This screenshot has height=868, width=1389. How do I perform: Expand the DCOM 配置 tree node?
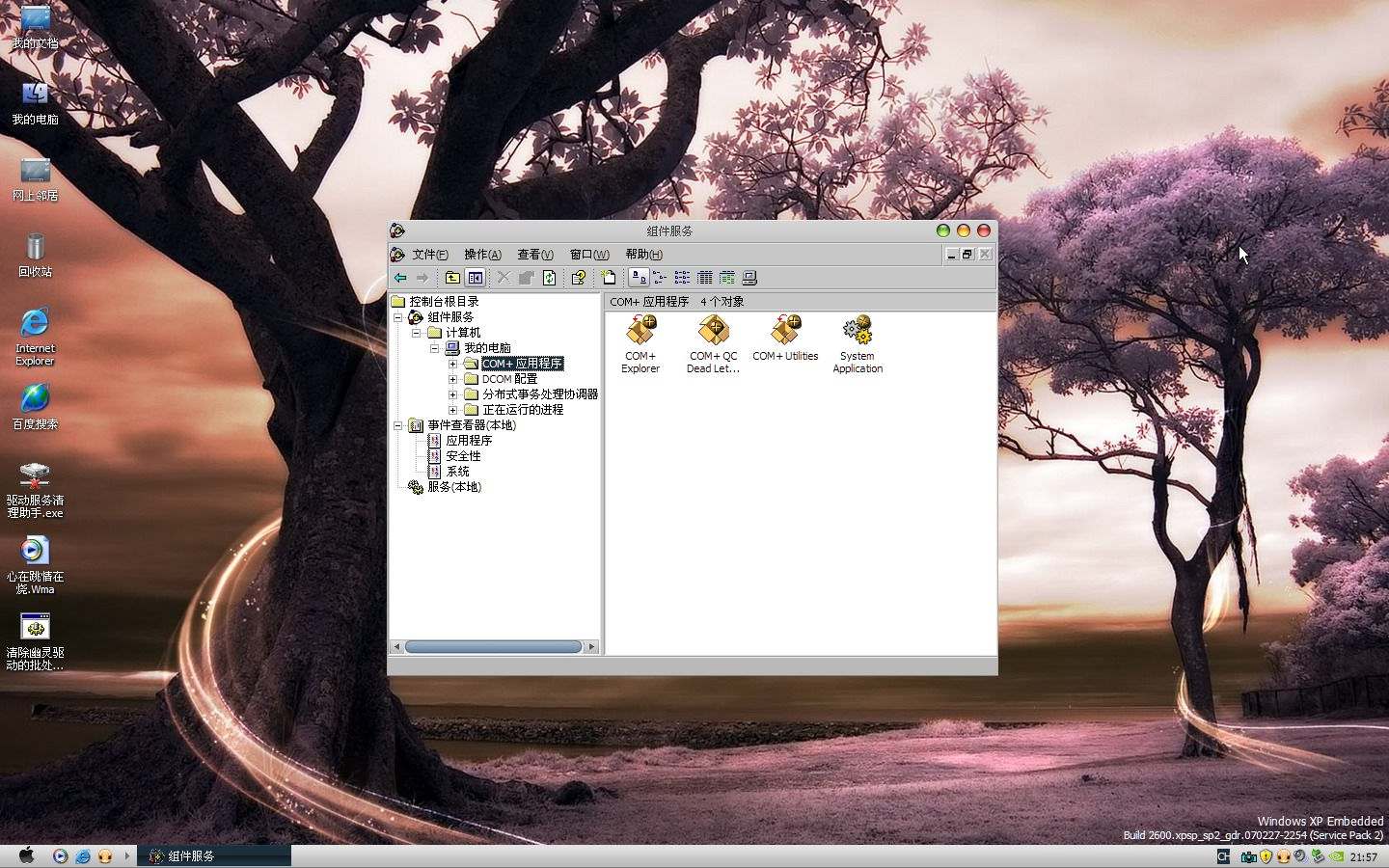tap(453, 379)
